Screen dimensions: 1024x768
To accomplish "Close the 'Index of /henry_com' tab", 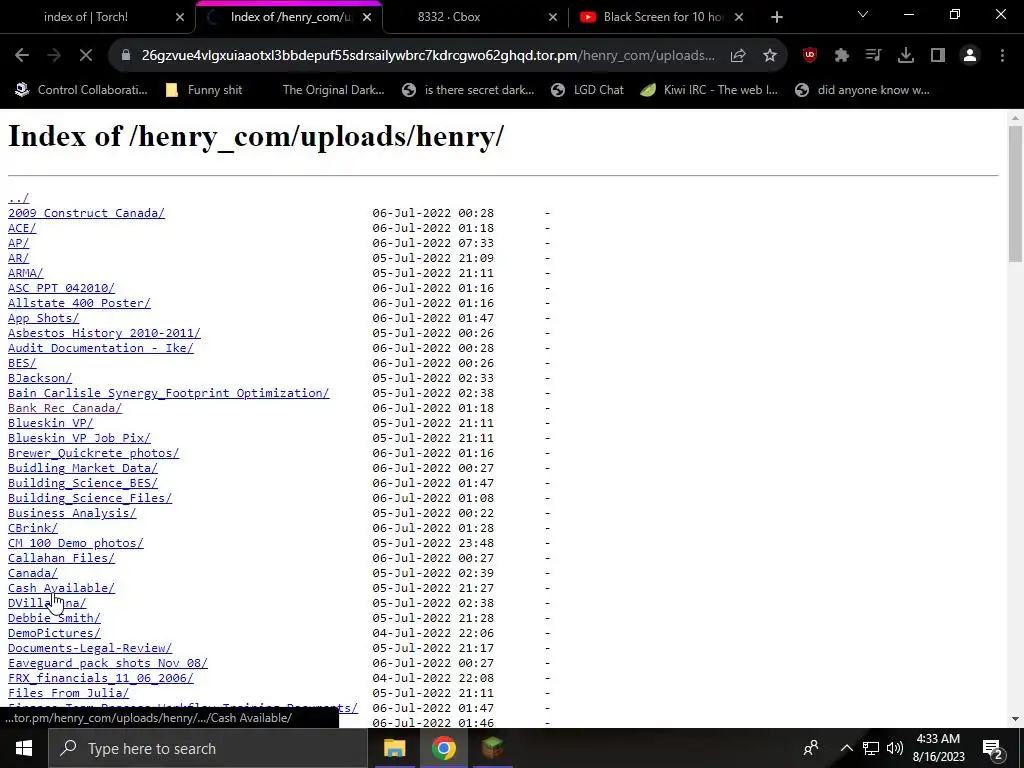I will click(x=367, y=17).
